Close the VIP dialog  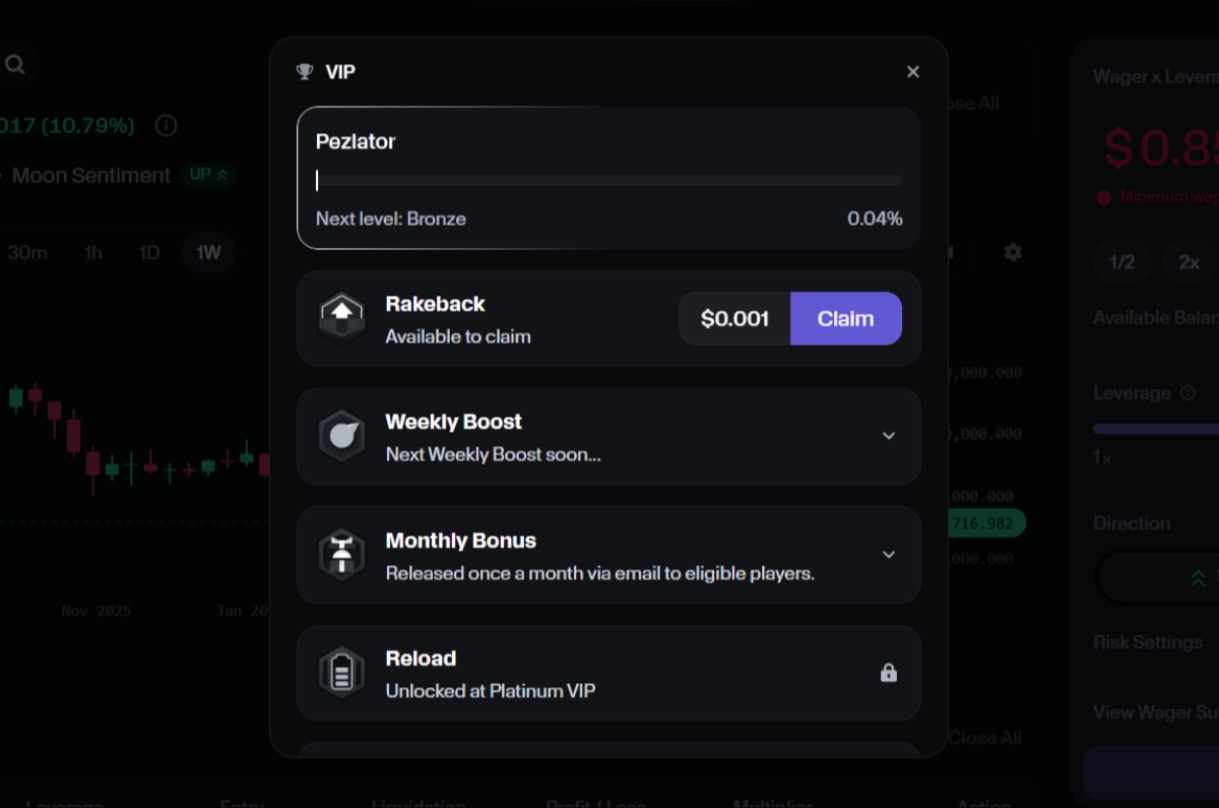[x=913, y=72]
